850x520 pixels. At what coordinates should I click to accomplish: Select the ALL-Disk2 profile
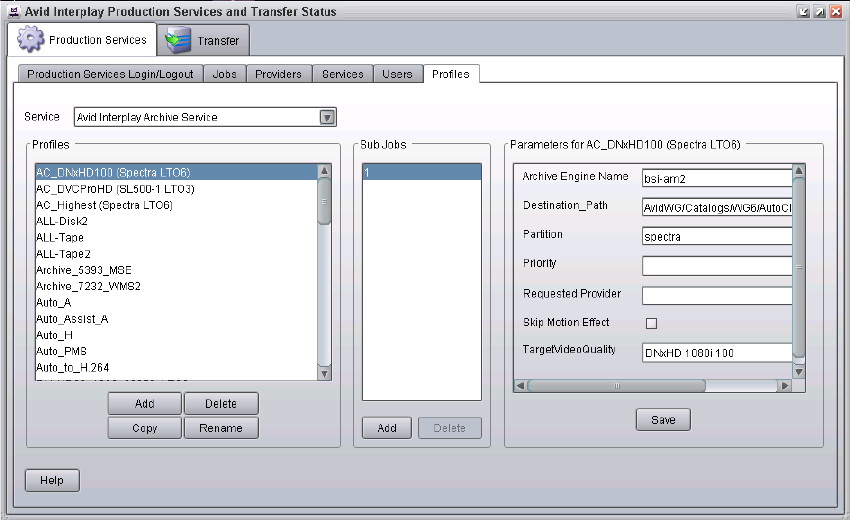click(176, 221)
